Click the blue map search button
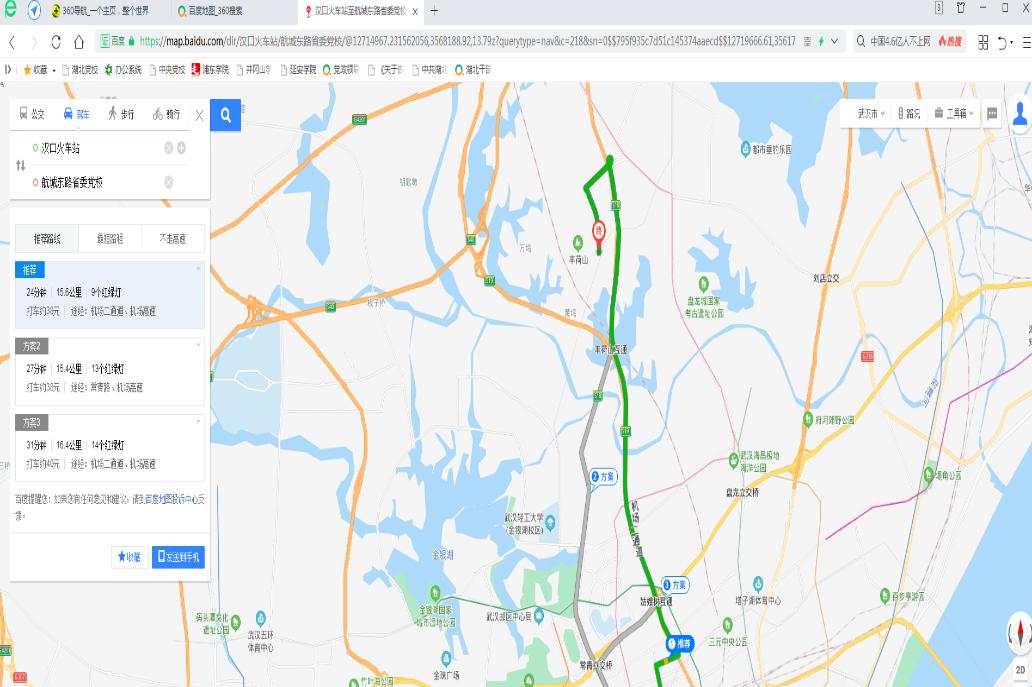 (226, 114)
